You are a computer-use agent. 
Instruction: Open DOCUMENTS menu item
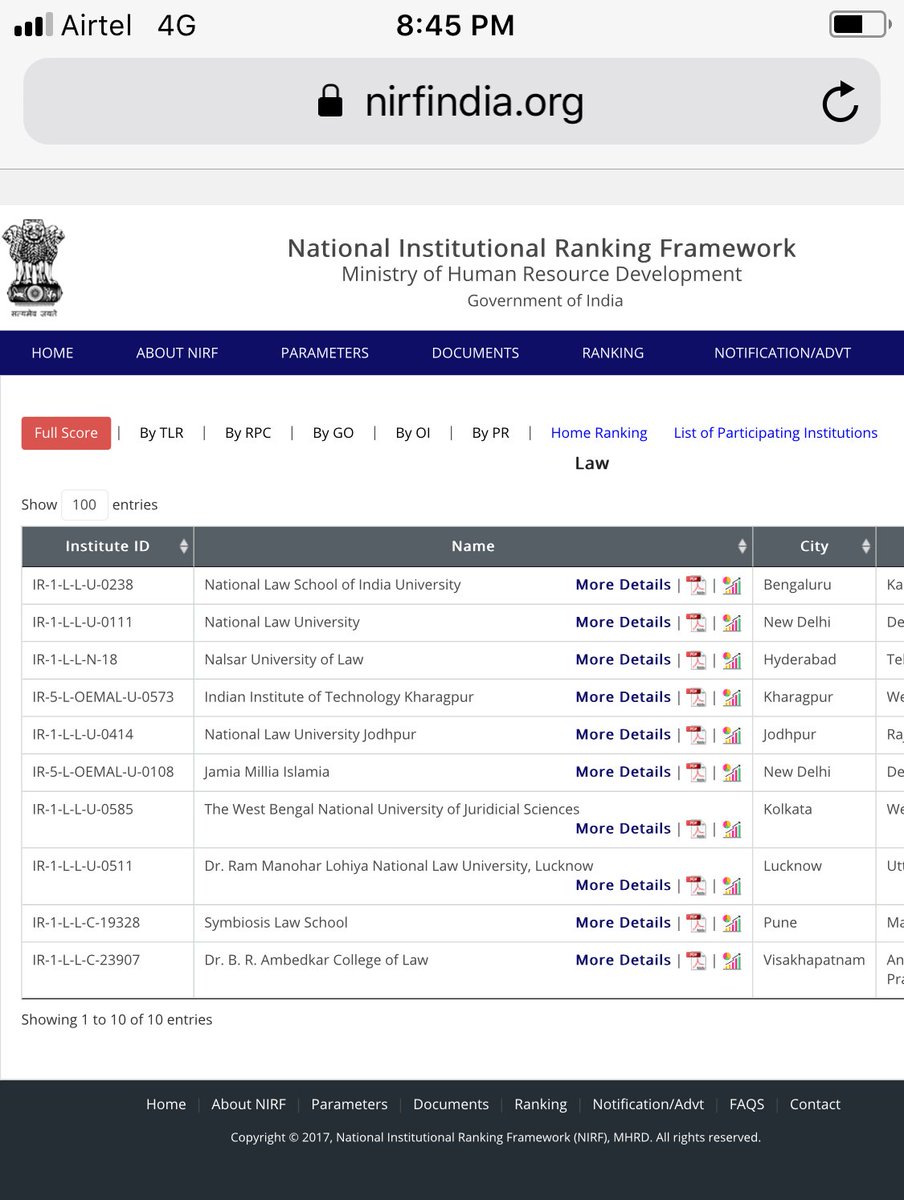[475, 353]
